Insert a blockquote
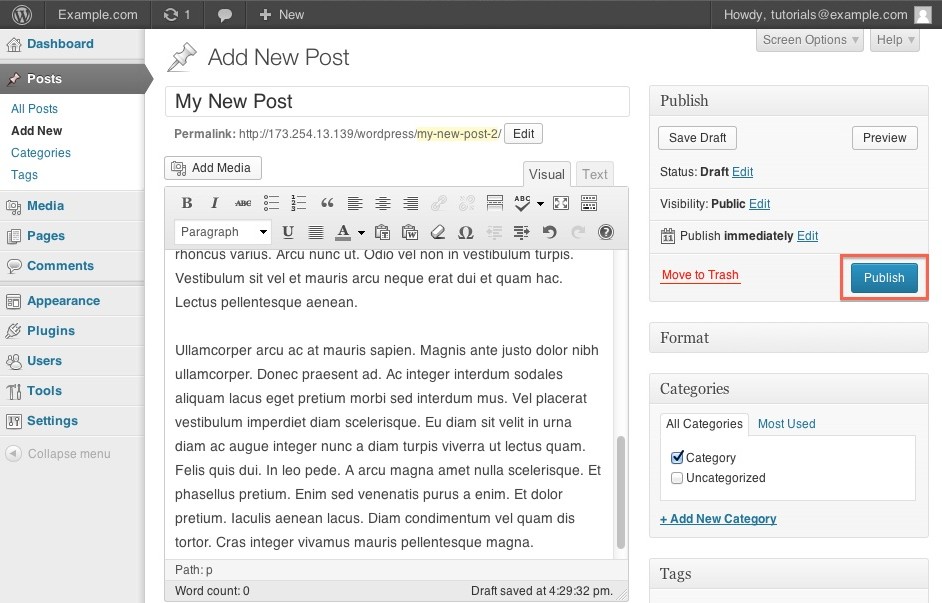The width and height of the screenshot is (942, 603). click(326, 203)
